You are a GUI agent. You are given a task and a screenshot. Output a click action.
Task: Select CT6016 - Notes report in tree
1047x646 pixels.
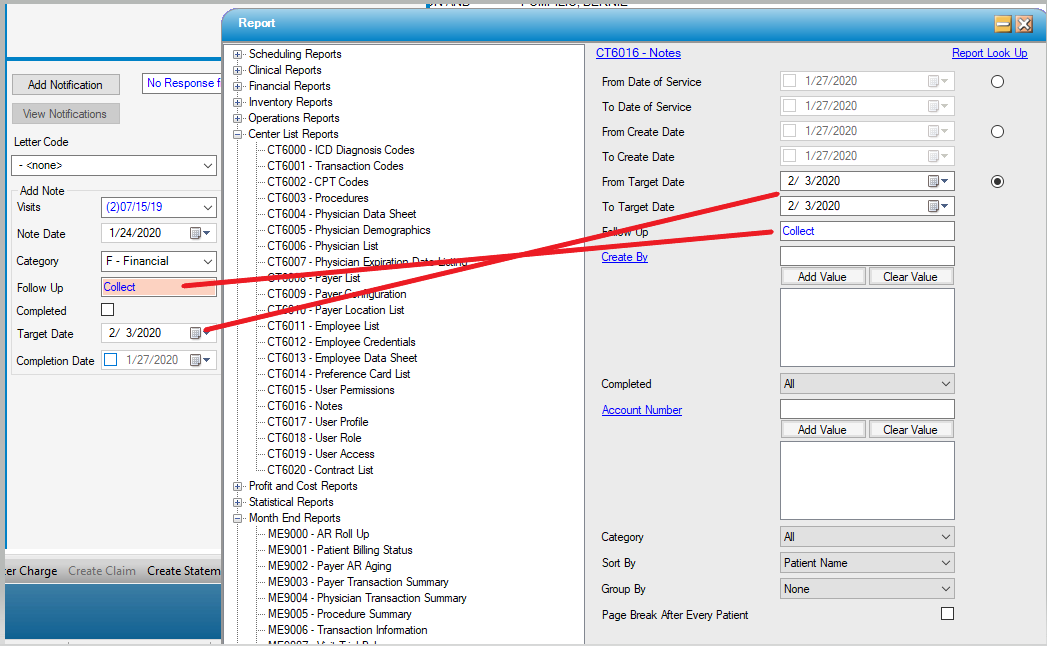[x=304, y=406]
